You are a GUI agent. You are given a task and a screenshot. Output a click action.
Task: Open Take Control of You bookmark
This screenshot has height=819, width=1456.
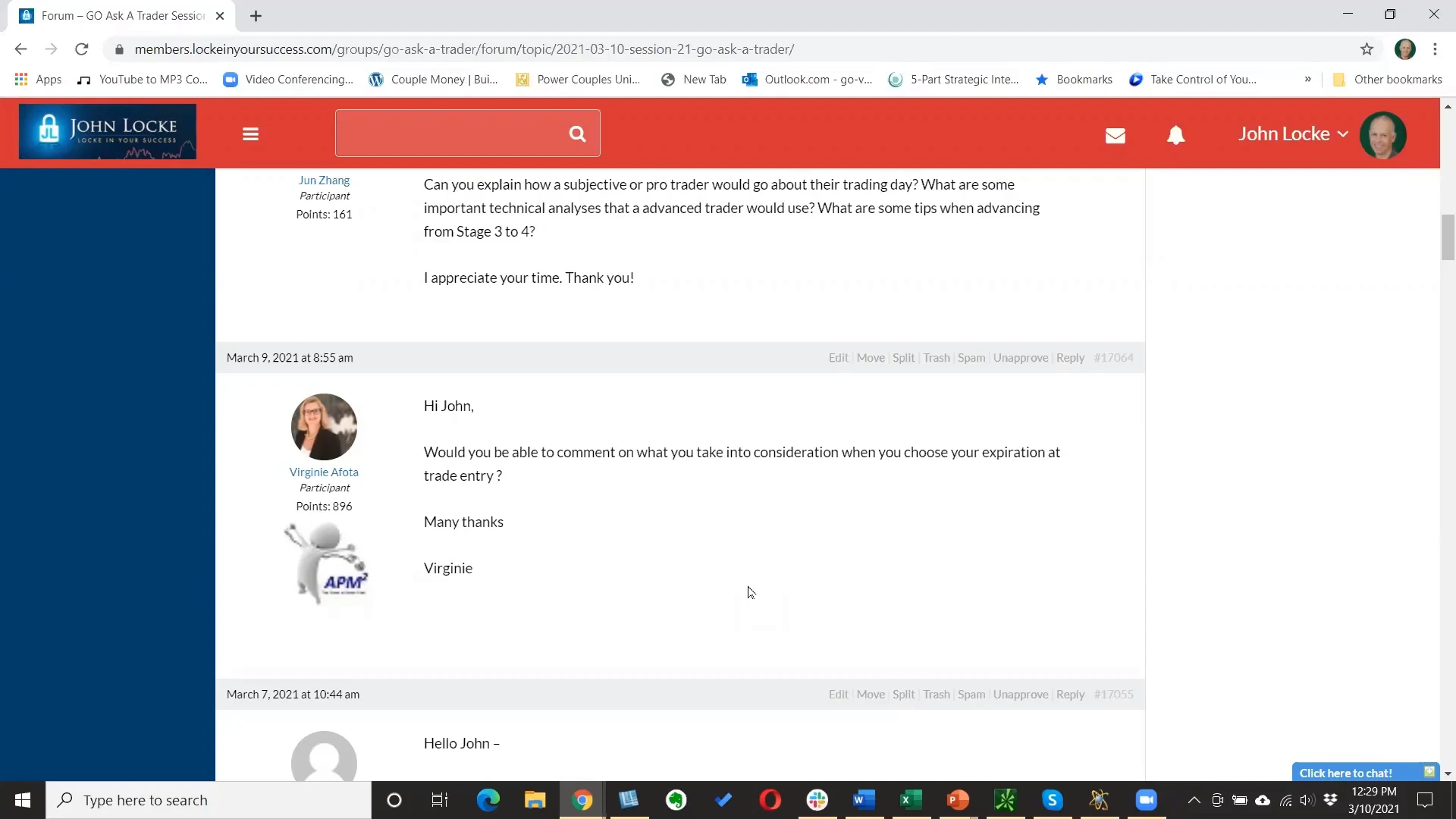pos(1193,80)
